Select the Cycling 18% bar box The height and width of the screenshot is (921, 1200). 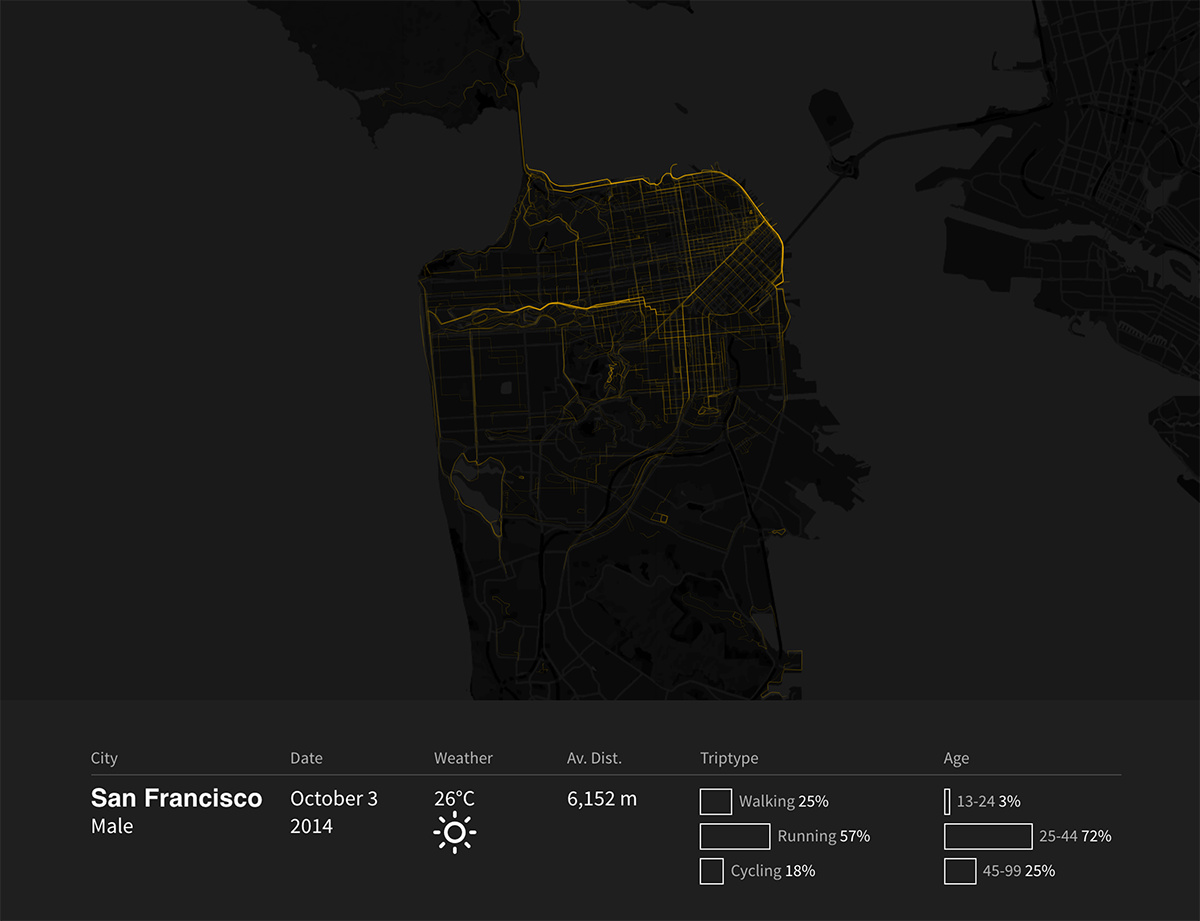pyautogui.click(x=711, y=871)
